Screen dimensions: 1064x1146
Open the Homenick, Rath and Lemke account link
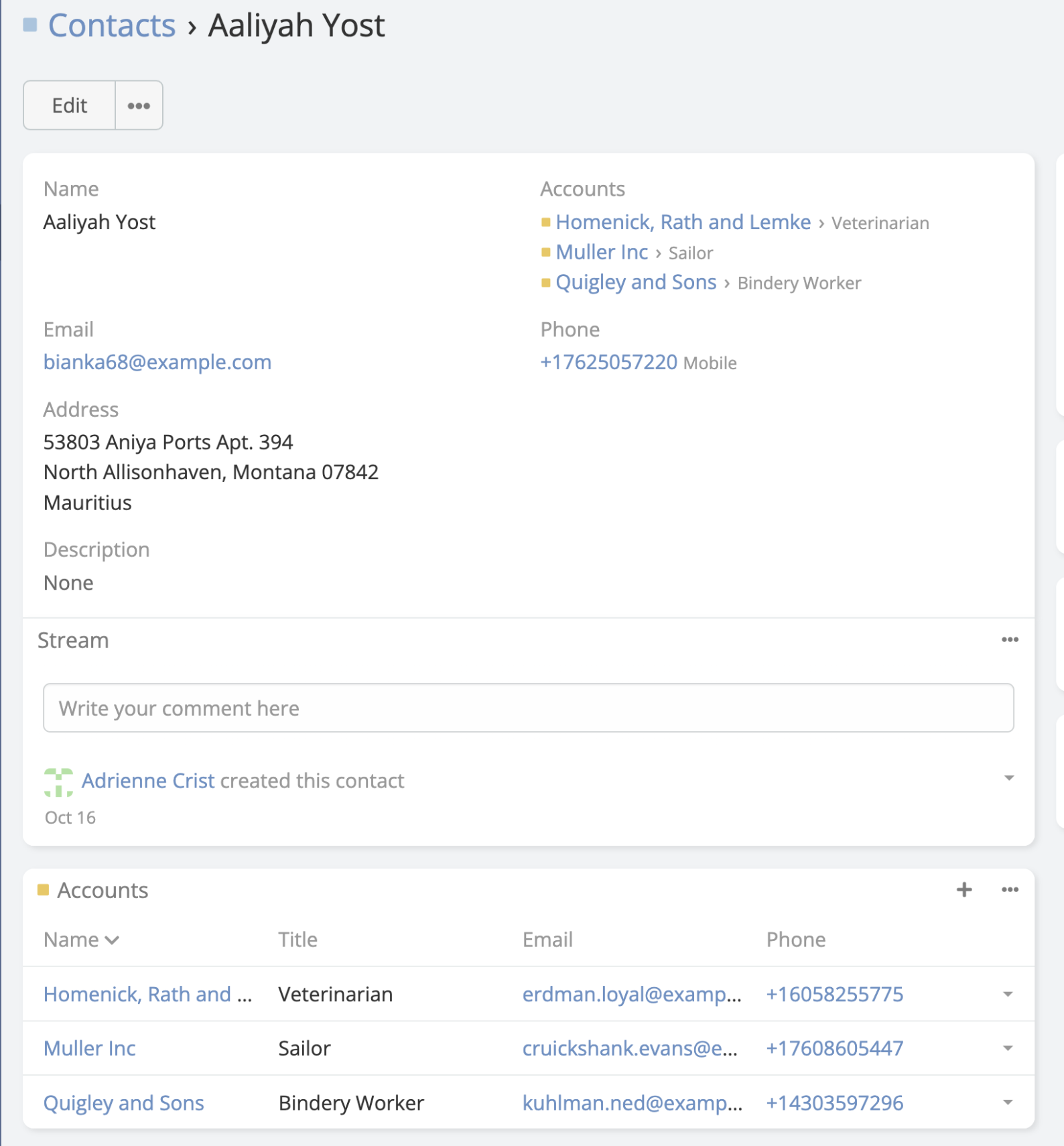pos(683,222)
